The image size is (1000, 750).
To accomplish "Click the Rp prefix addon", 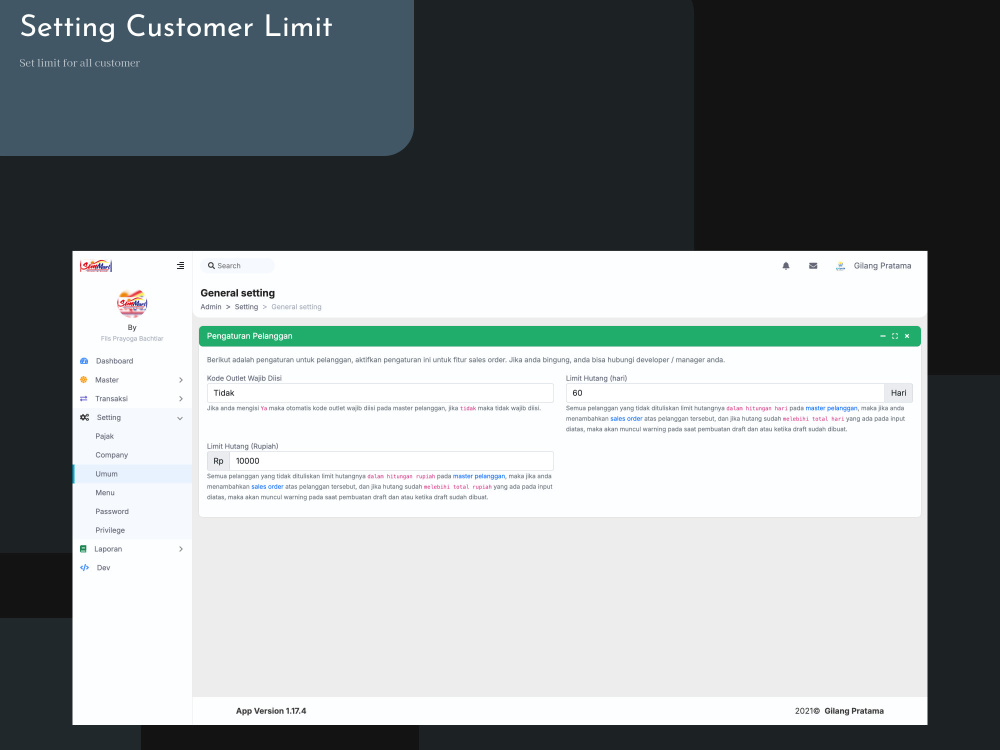I will coord(218,461).
